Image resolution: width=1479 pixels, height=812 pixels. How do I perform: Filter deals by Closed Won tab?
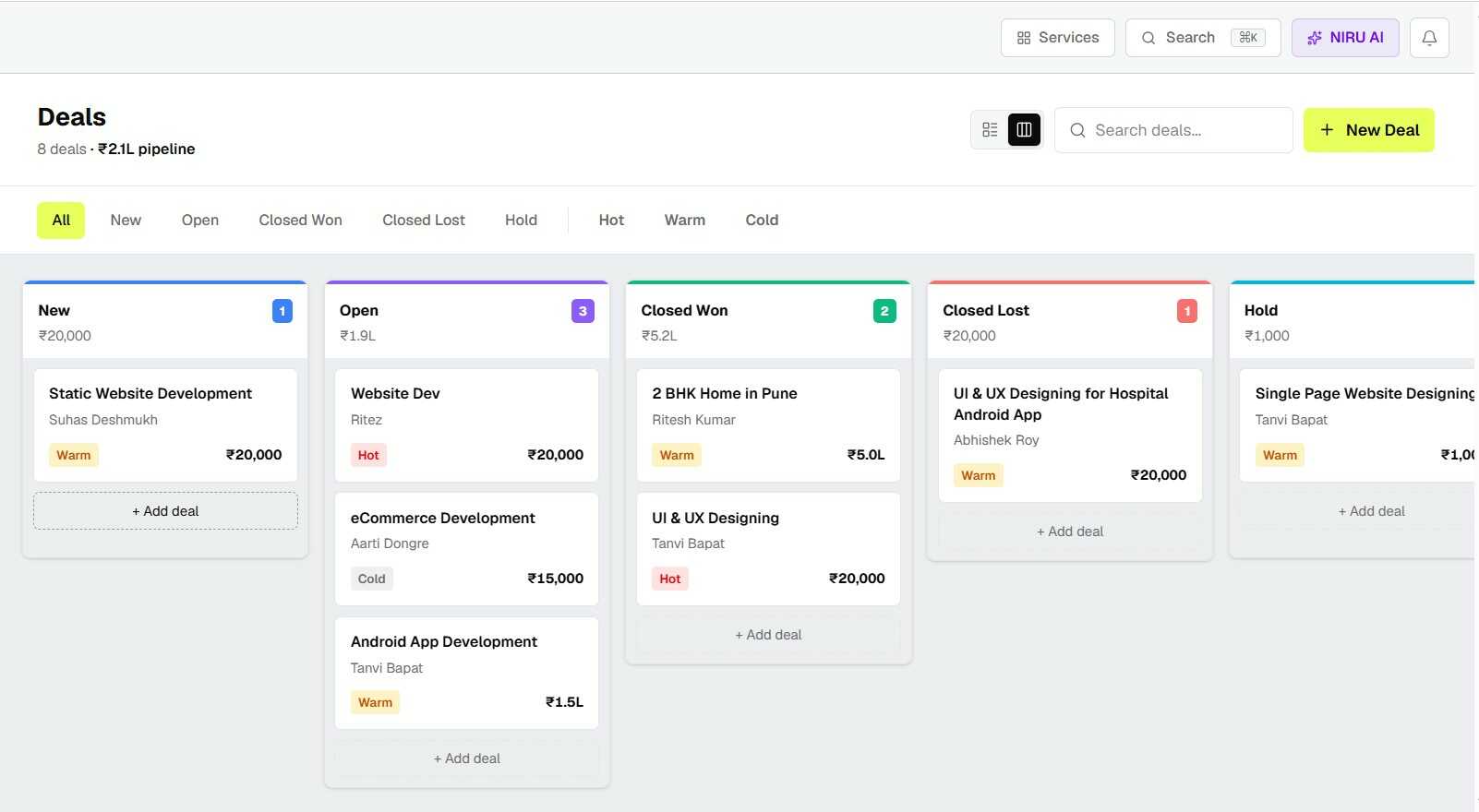tap(300, 221)
